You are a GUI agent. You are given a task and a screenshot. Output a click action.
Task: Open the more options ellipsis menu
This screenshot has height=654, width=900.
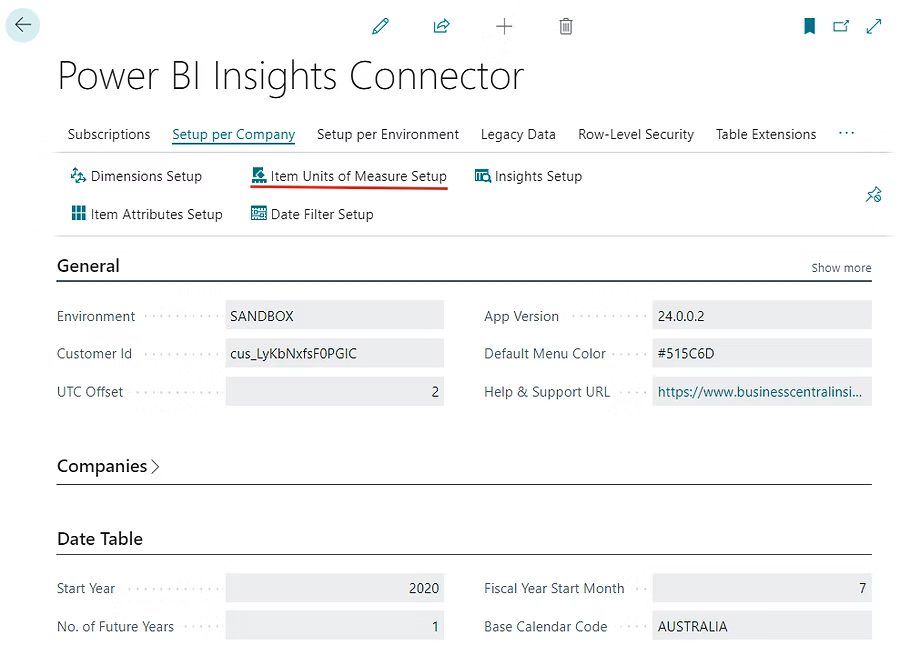(x=847, y=134)
